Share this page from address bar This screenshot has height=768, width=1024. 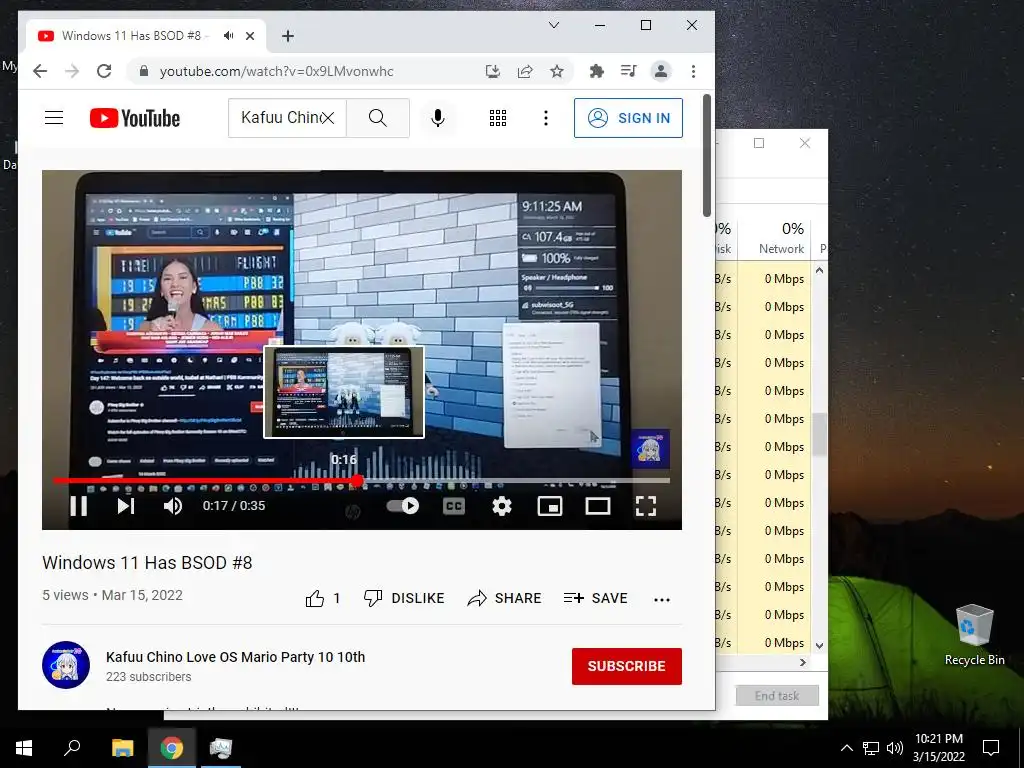tap(525, 71)
